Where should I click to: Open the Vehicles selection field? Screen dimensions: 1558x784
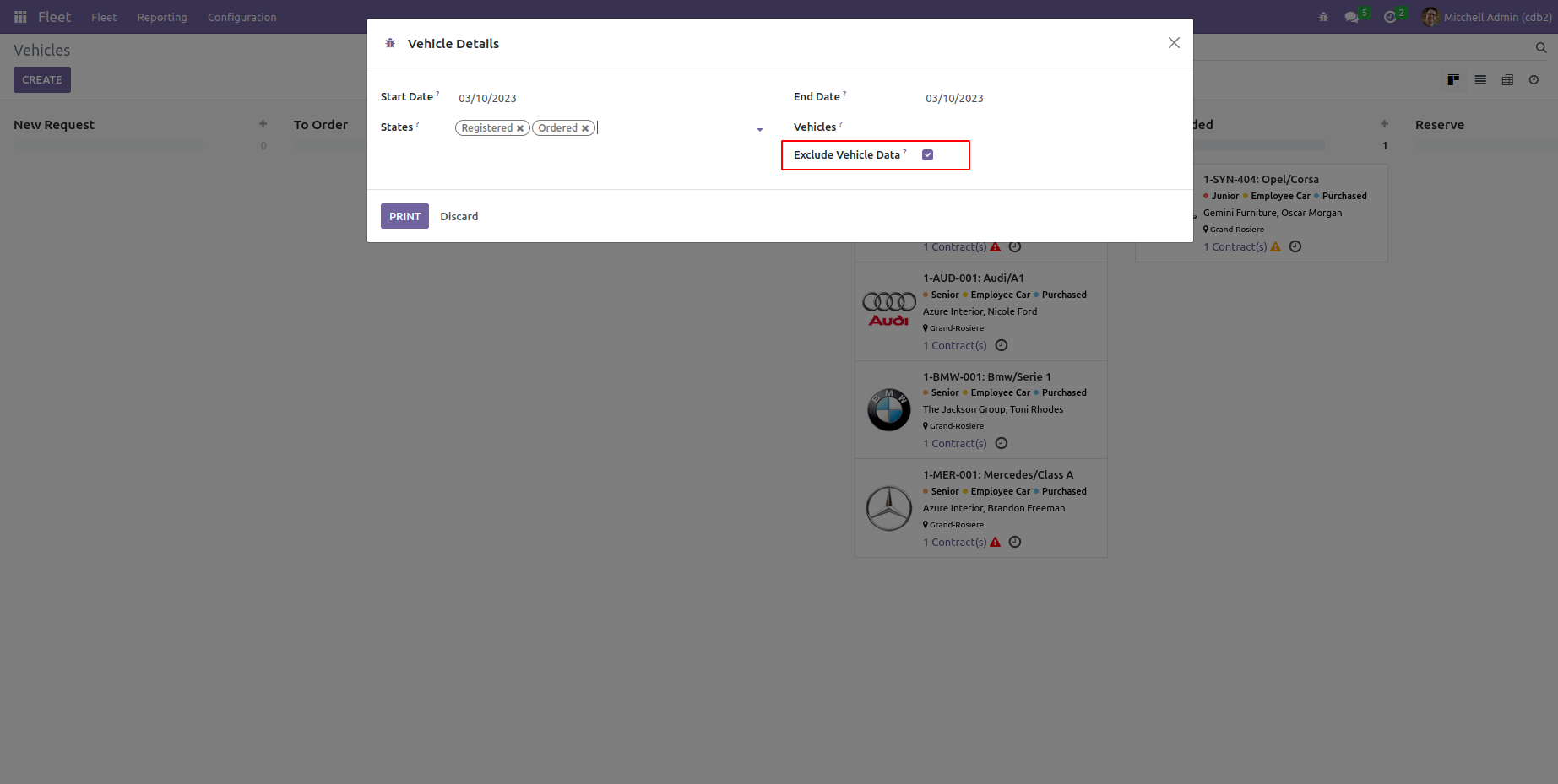[x=1050, y=127]
